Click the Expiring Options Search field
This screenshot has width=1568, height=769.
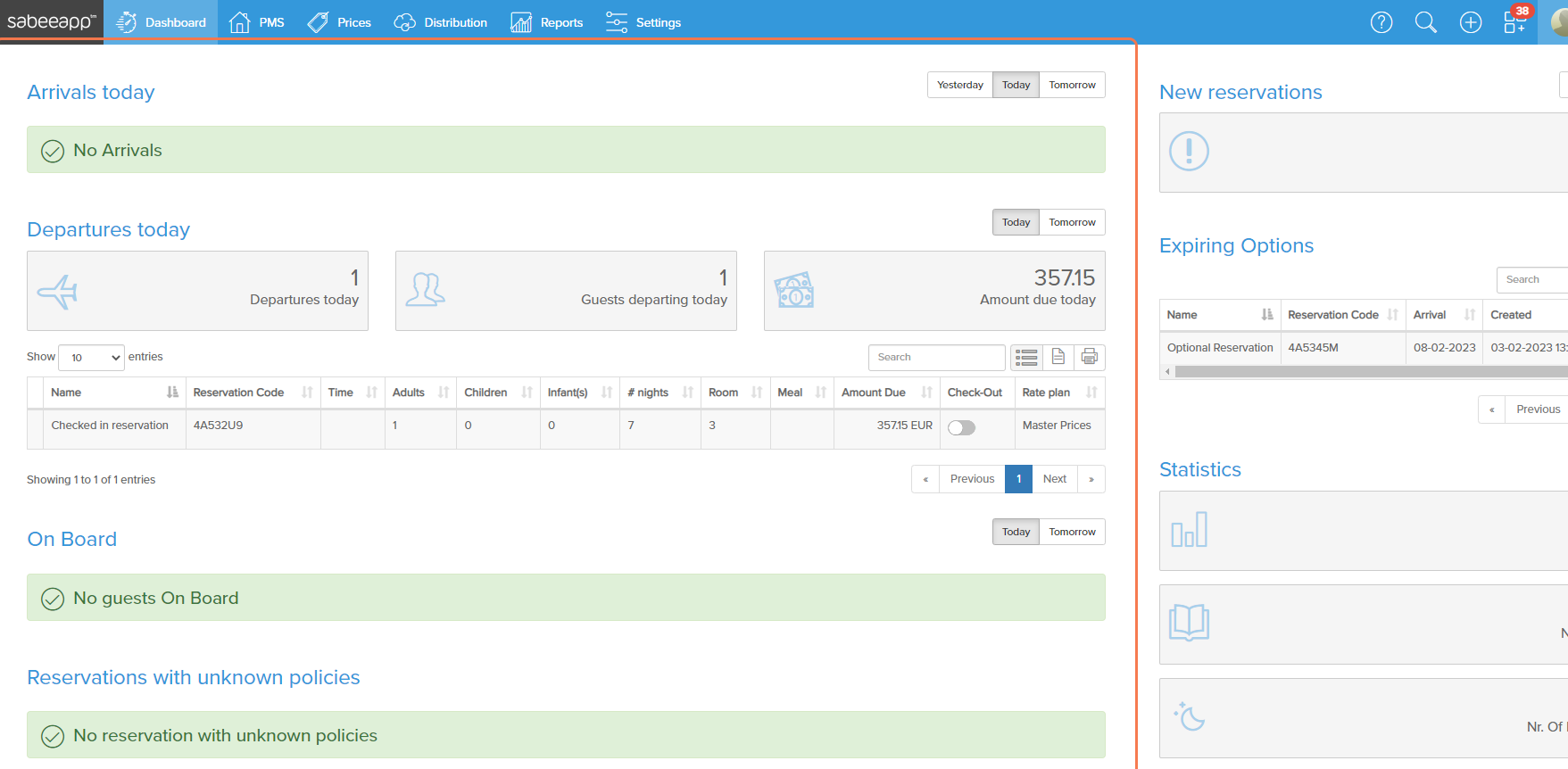pyautogui.click(x=1532, y=280)
